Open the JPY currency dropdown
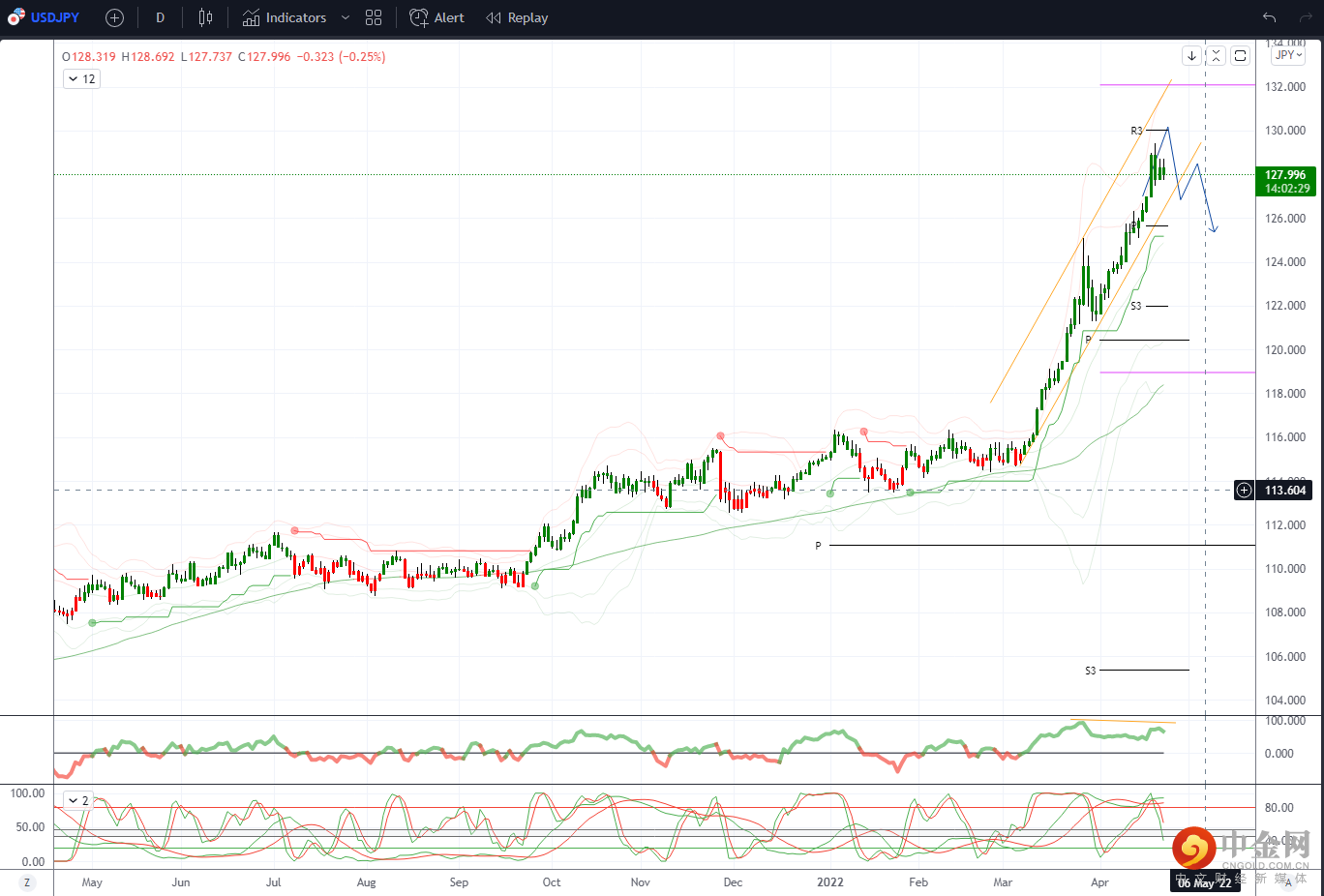 [1288, 55]
